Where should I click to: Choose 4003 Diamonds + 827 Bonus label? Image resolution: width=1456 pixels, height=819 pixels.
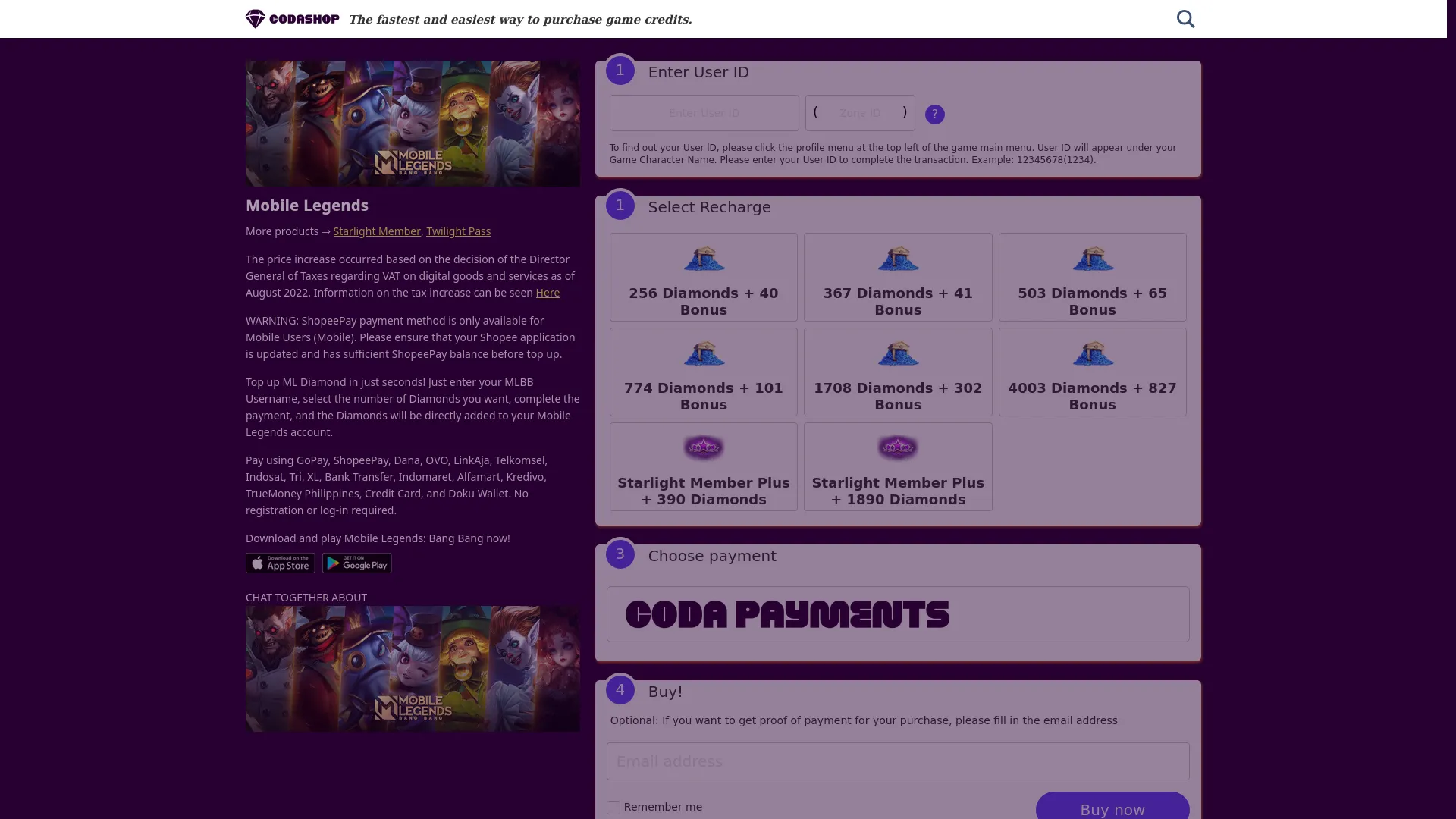pos(1093,397)
